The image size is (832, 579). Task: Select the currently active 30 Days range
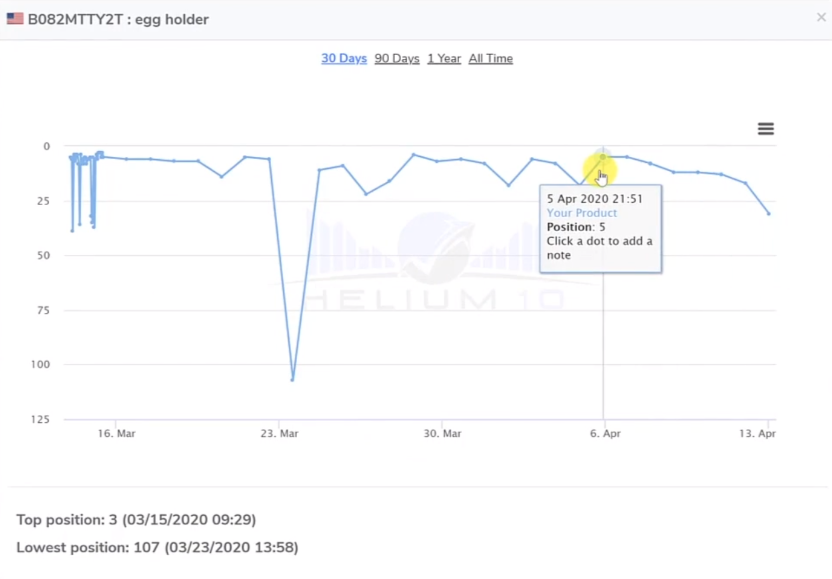click(x=343, y=58)
